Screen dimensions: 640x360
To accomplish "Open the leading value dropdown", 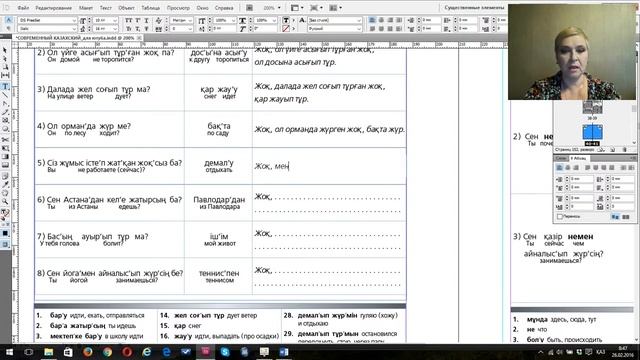I will tap(115, 29).
